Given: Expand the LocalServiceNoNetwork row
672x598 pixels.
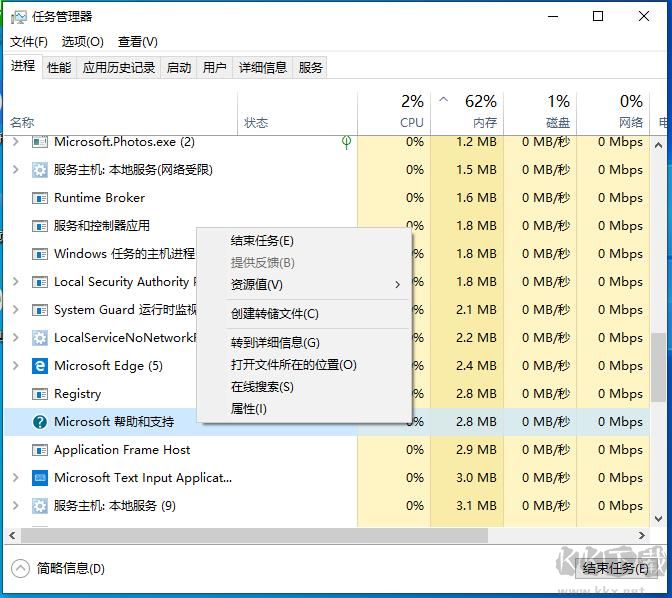Looking at the screenshot, I should pyautogui.click(x=16, y=338).
